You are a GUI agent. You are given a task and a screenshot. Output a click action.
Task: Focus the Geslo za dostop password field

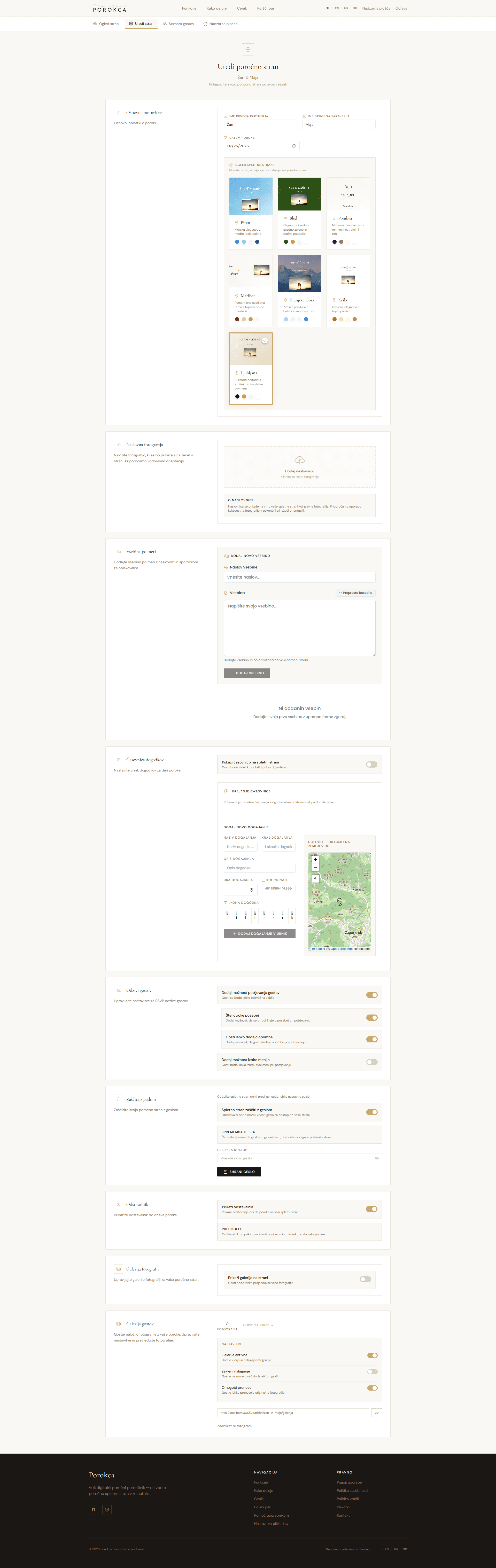pyautogui.click(x=299, y=1158)
